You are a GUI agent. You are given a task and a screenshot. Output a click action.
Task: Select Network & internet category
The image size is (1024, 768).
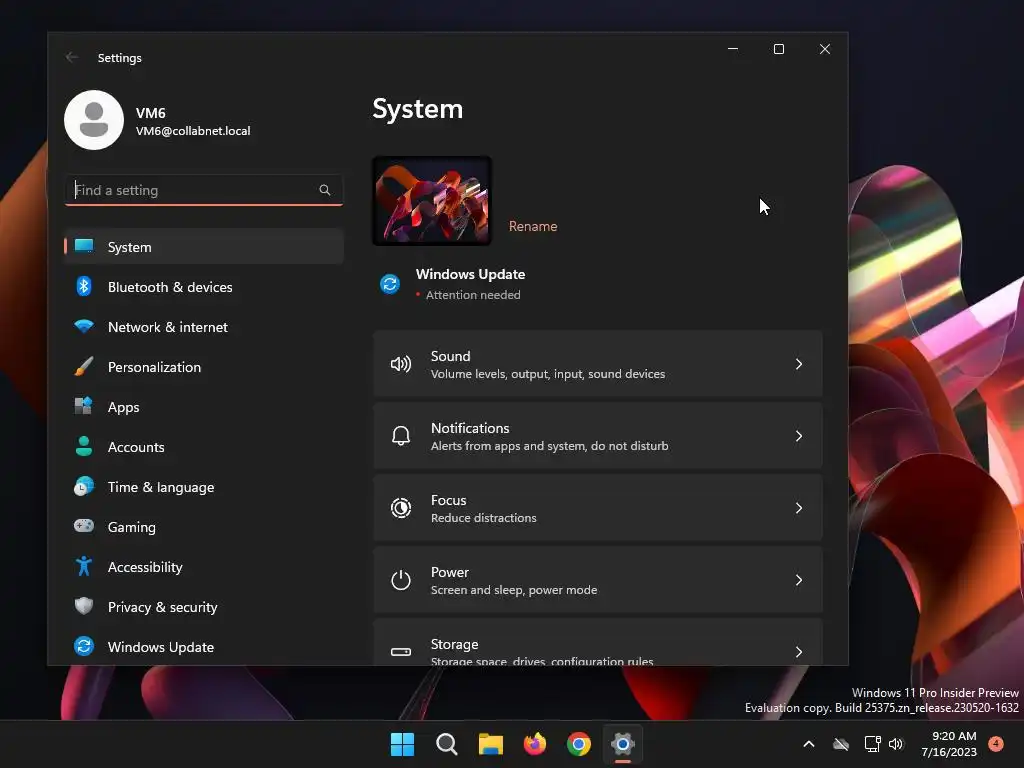204,327
